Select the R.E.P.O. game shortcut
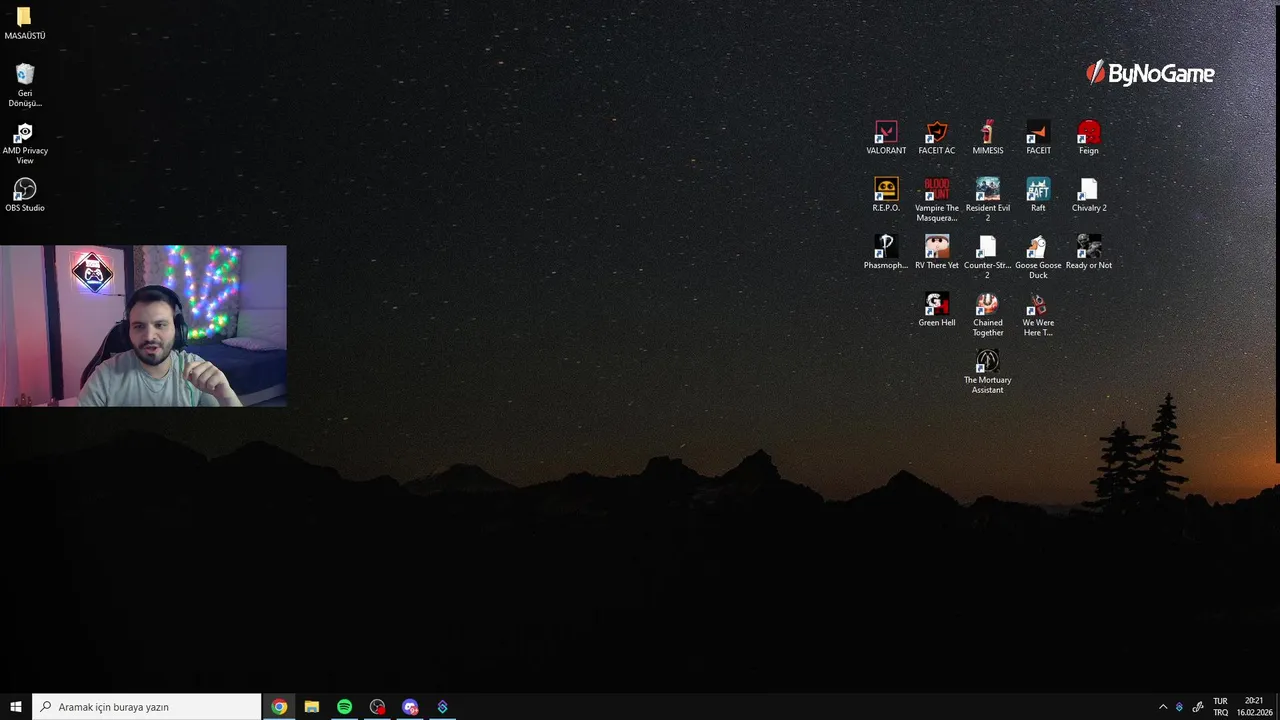This screenshot has width=1280, height=720. [x=886, y=195]
